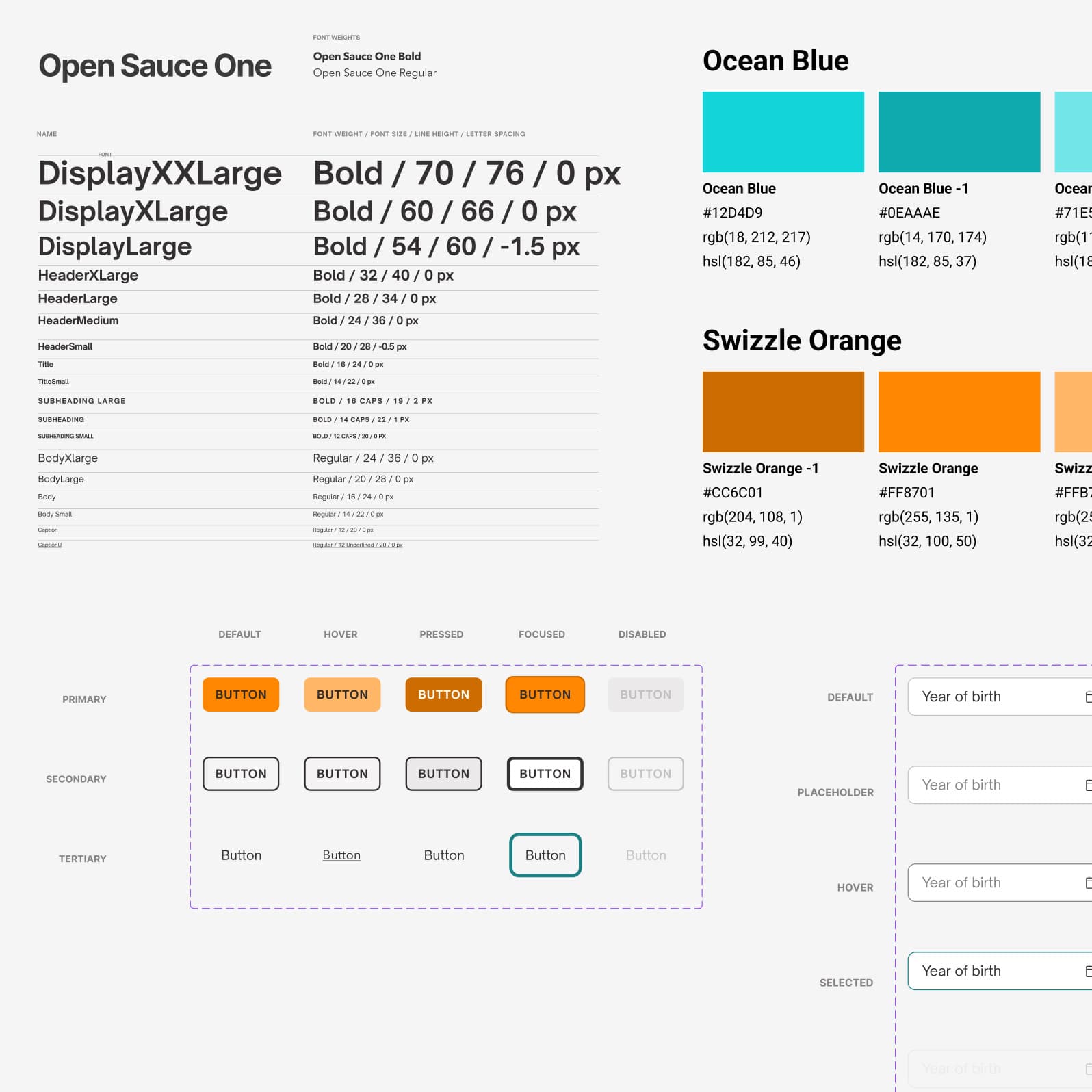
Task: Click calendar icon in hover Year of birth field
Action: point(1089,883)
